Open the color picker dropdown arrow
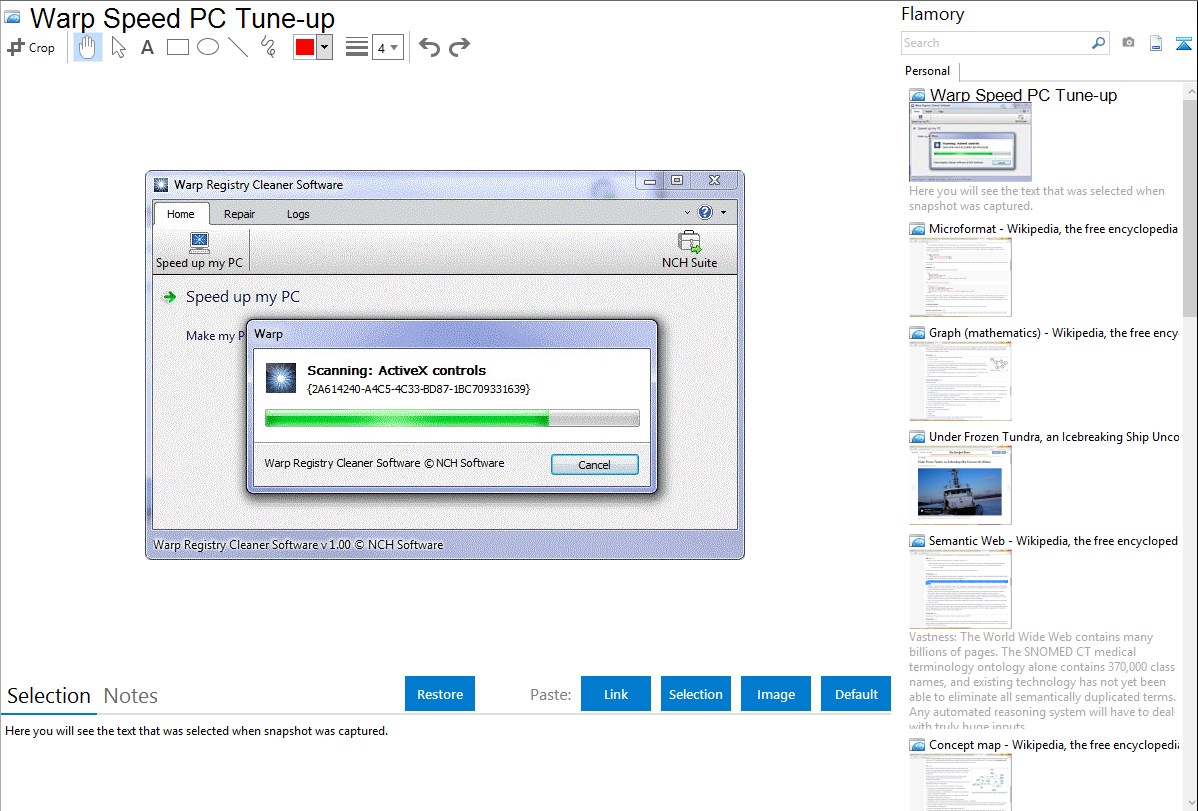 point(324,47)
